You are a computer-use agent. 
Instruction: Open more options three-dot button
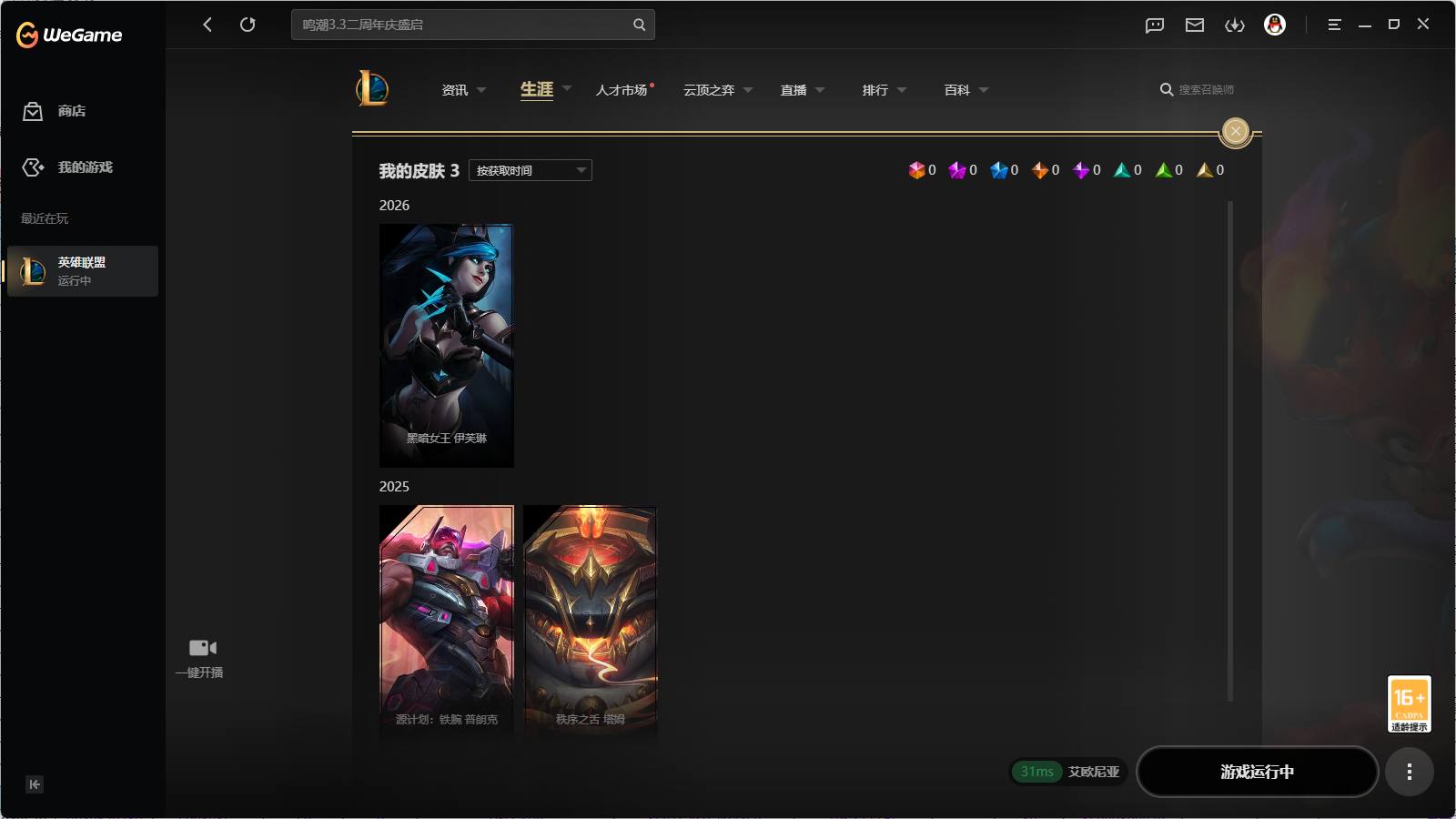tap(1410, 772)
